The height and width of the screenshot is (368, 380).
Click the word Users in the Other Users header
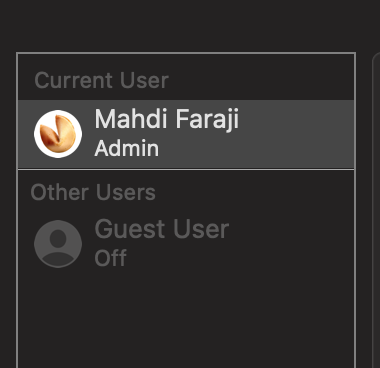point(126,192)
